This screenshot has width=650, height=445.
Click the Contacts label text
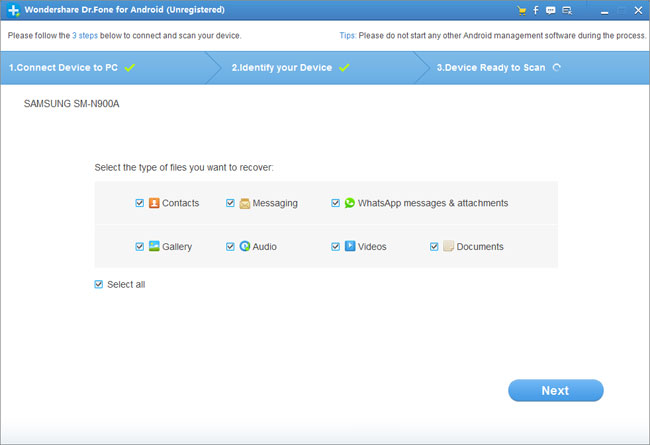[x=180, y=203]
